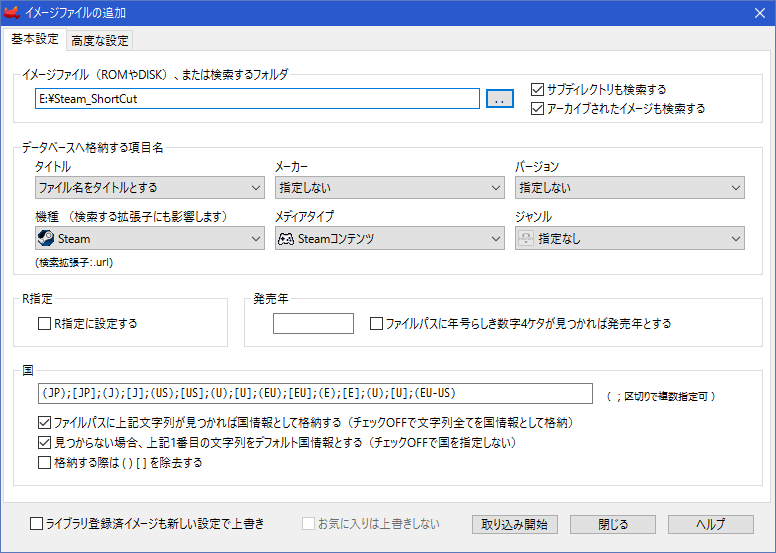
Task: Click the gamepad icon in メディアタイプ dropdown
Action: click(286, 239)
